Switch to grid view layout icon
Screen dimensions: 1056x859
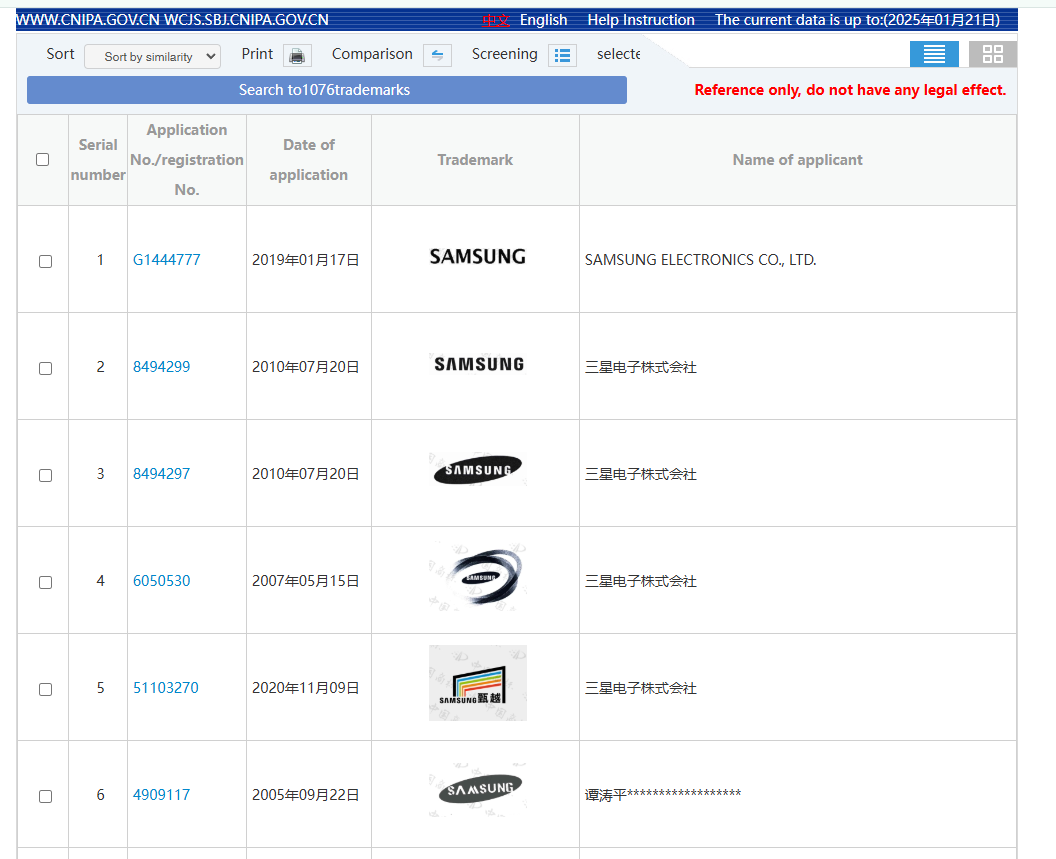coord(993,54)
